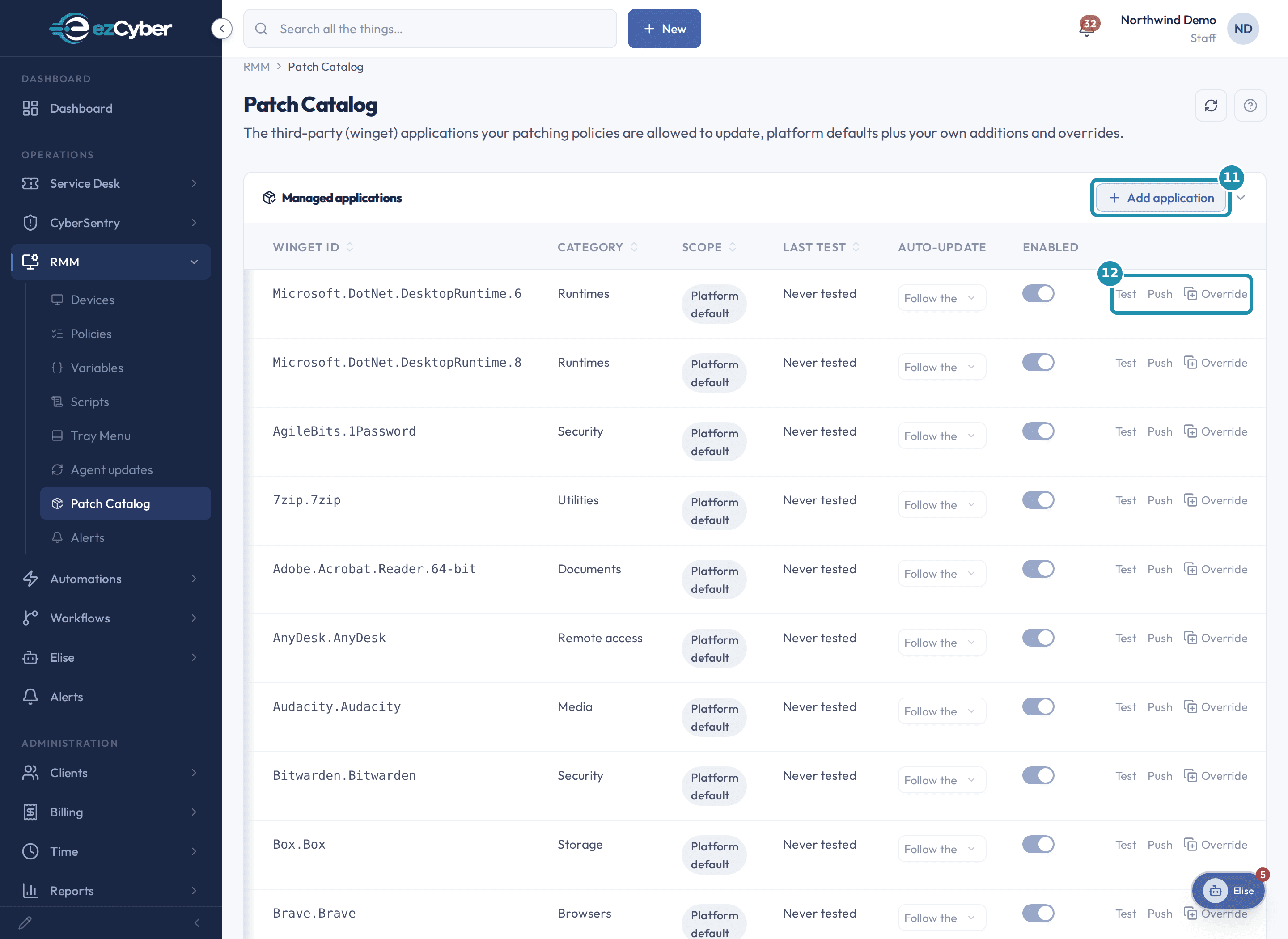The width and height of the screenshot is (1288, 939).
Task: Refresh the Patch Catalog list
Action: click(1211, 105)
